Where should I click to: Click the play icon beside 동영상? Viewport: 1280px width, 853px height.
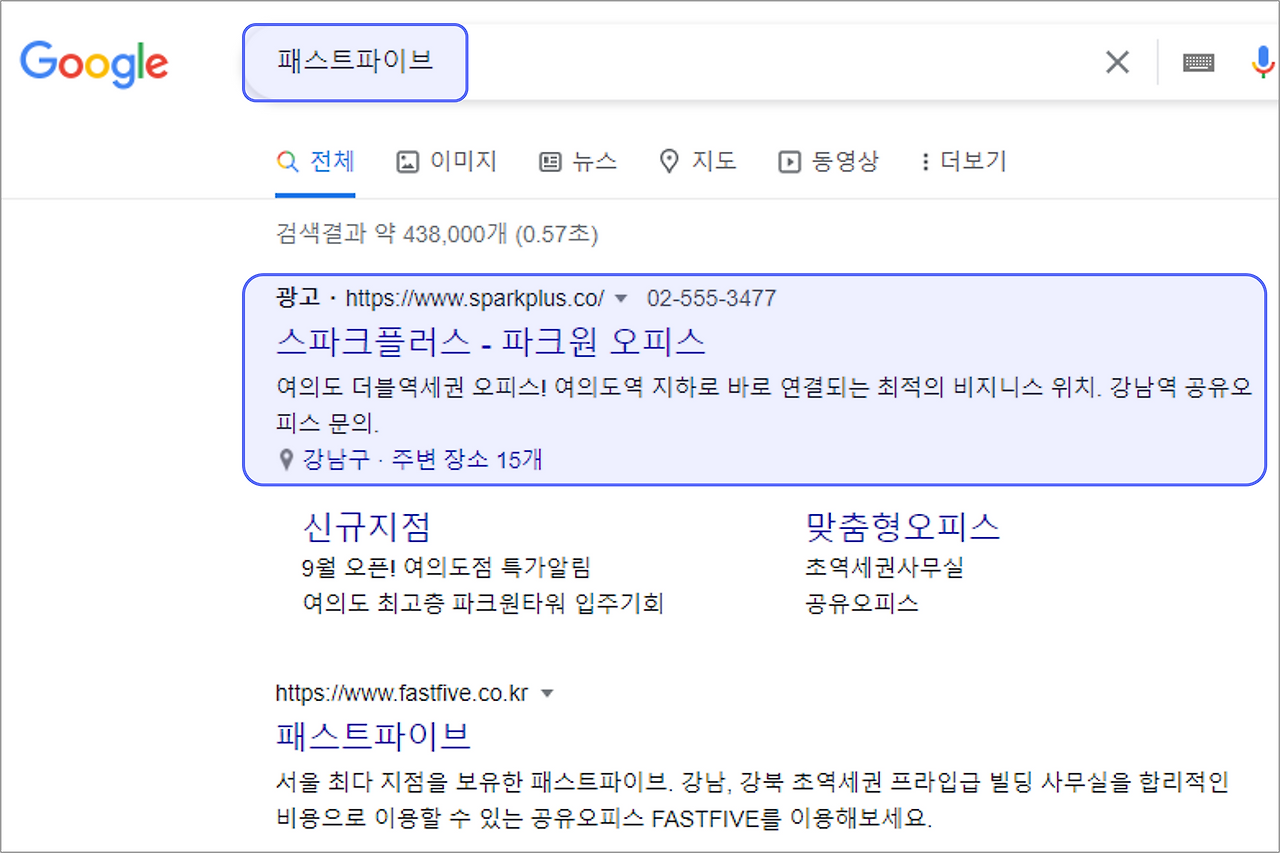point(789,160)
